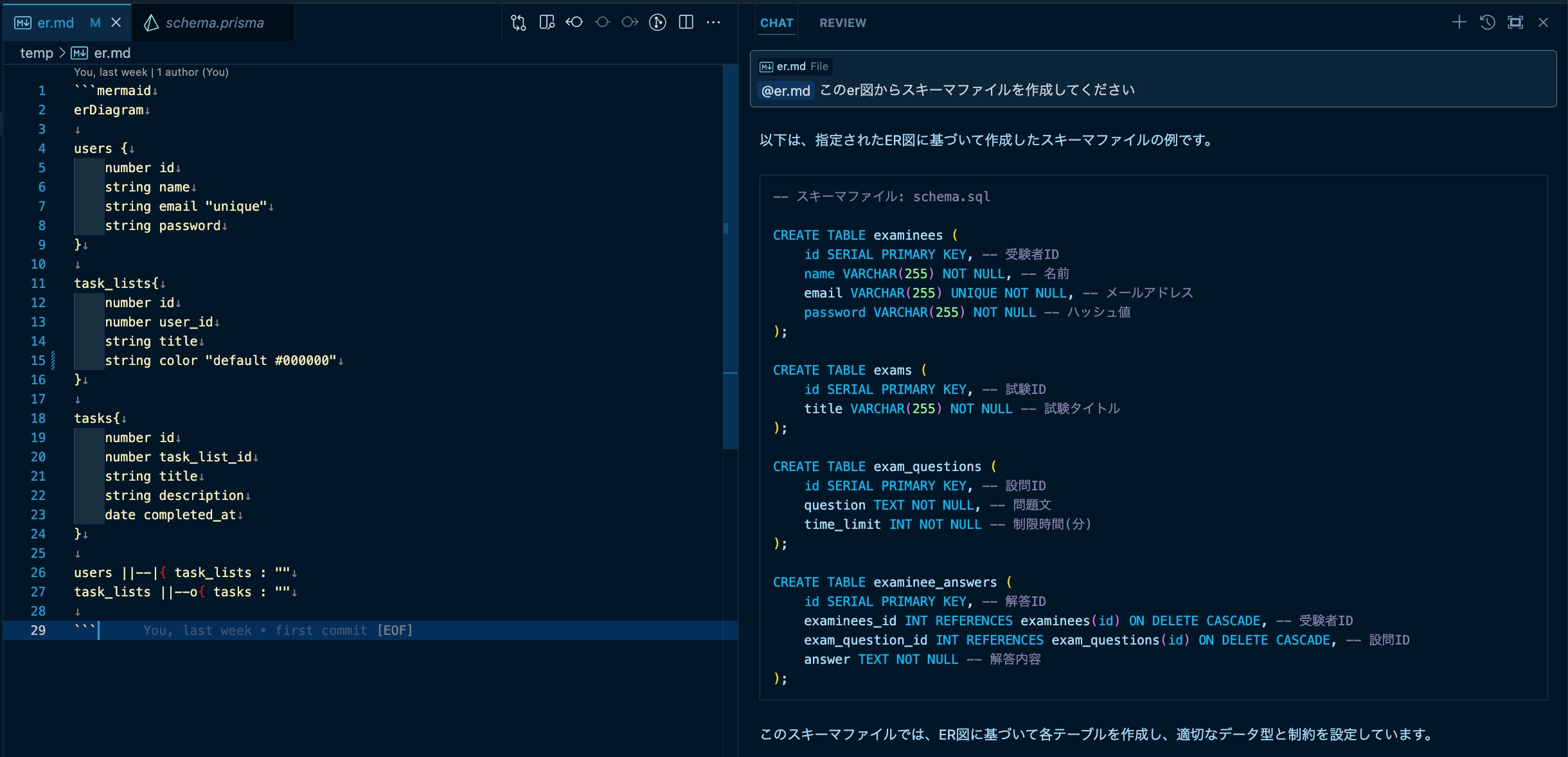
Task: Click 'users ||--|{ task_lists' relation line
Action: tap(163, 573)
